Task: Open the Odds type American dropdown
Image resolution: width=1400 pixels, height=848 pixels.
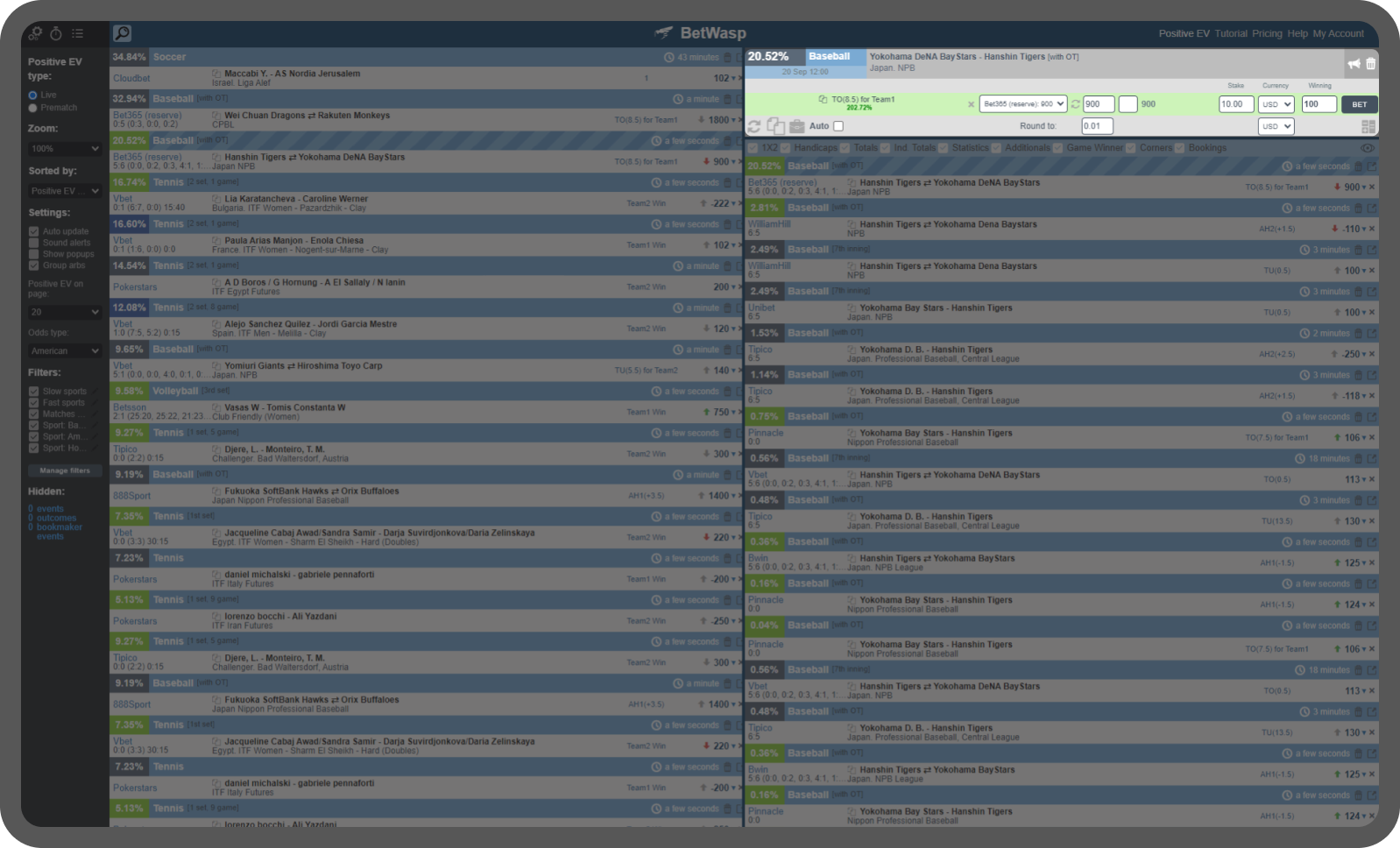Action: click(66, 350)
